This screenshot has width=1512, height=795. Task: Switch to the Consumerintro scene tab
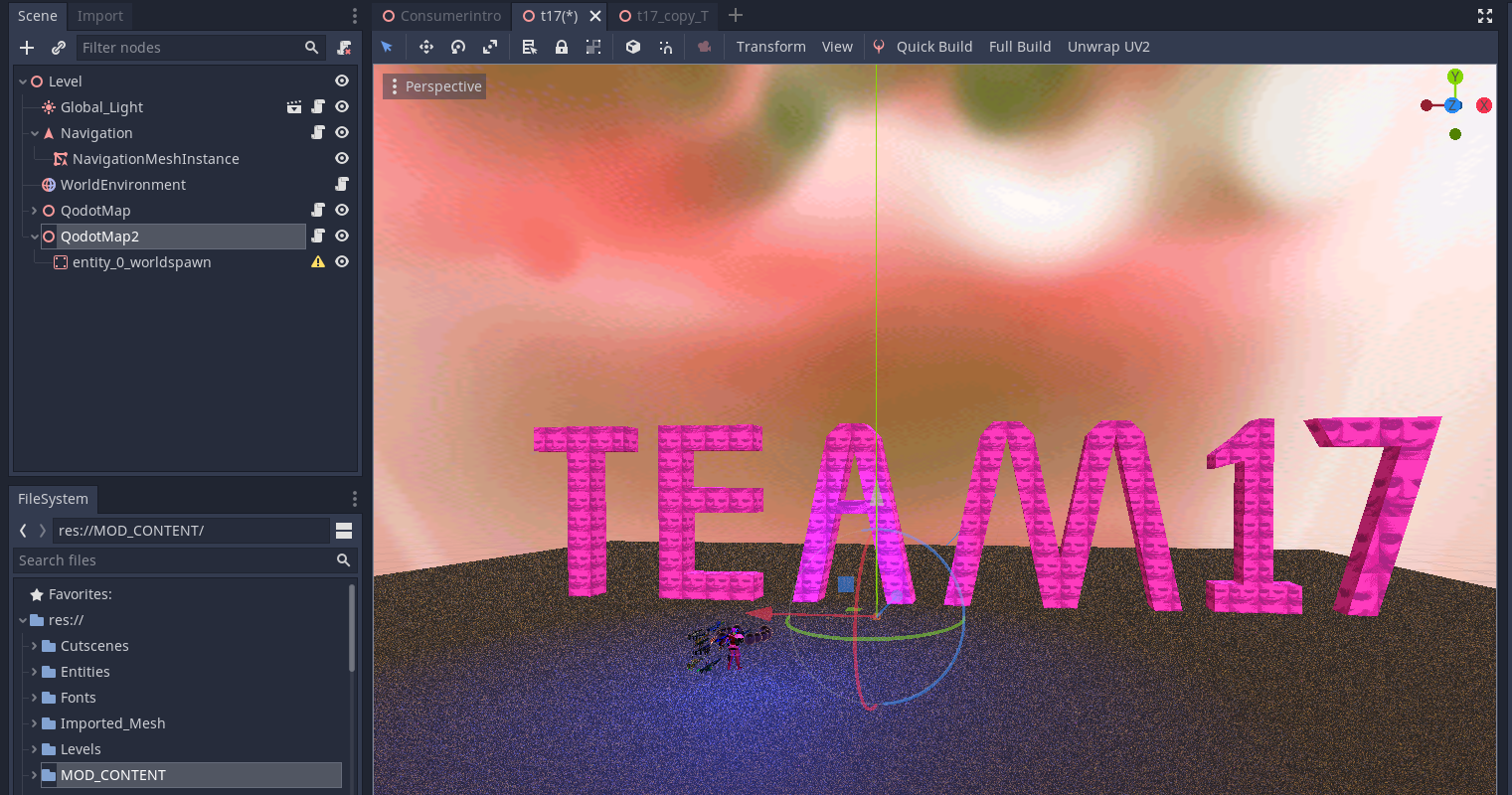pos(442,16)
